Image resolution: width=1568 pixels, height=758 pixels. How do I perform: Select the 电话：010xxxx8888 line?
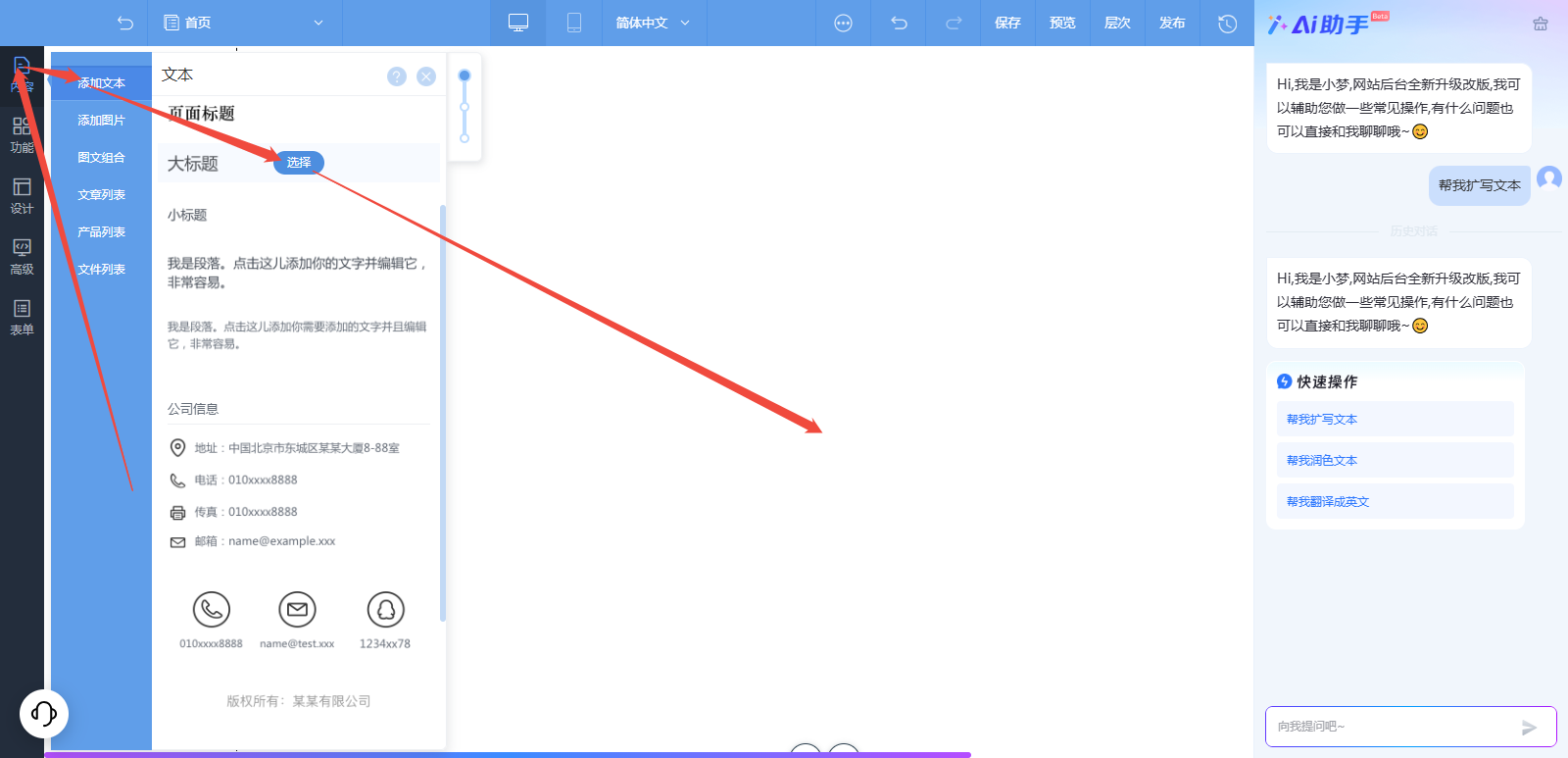coord(246,480)
